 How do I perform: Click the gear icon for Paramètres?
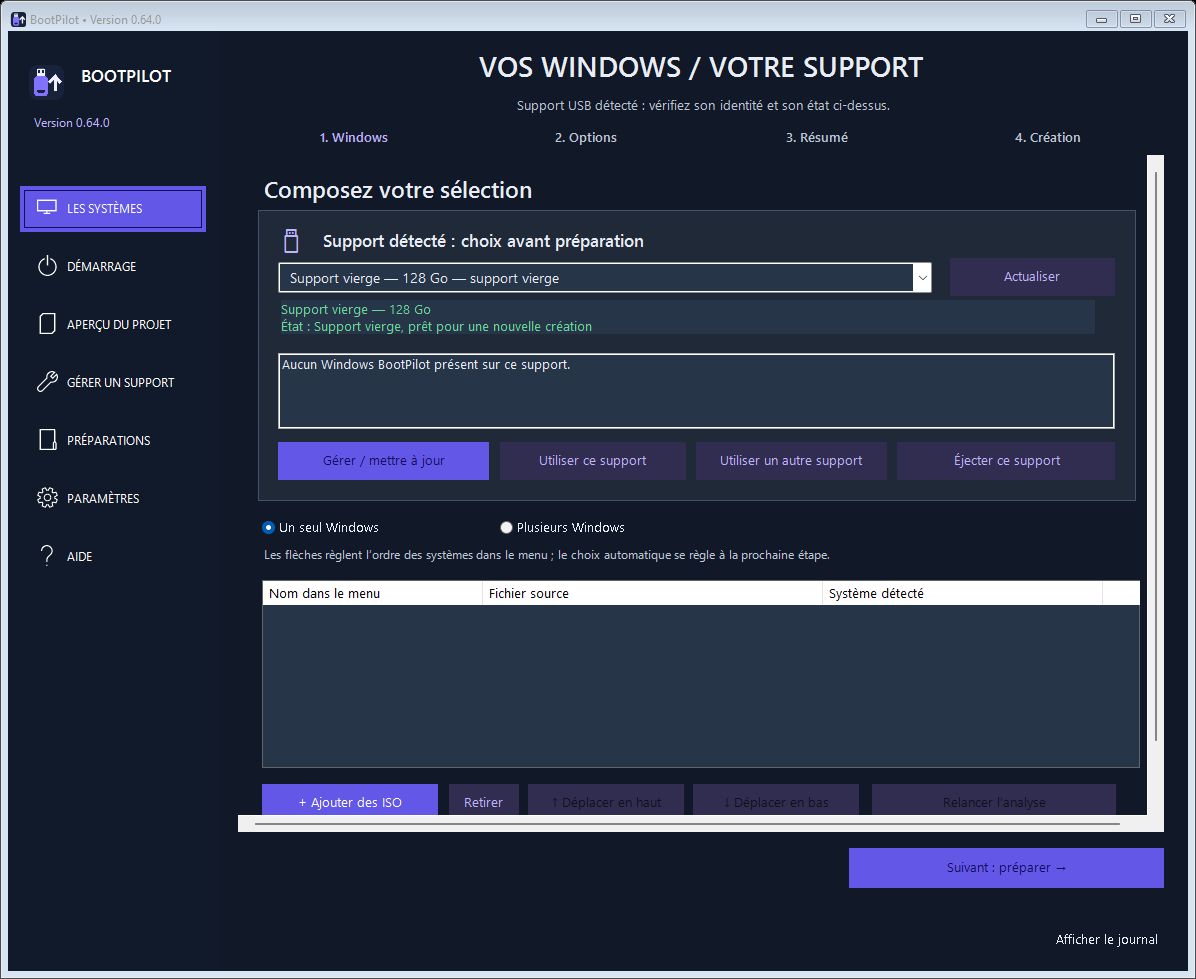tap(47, 498)
